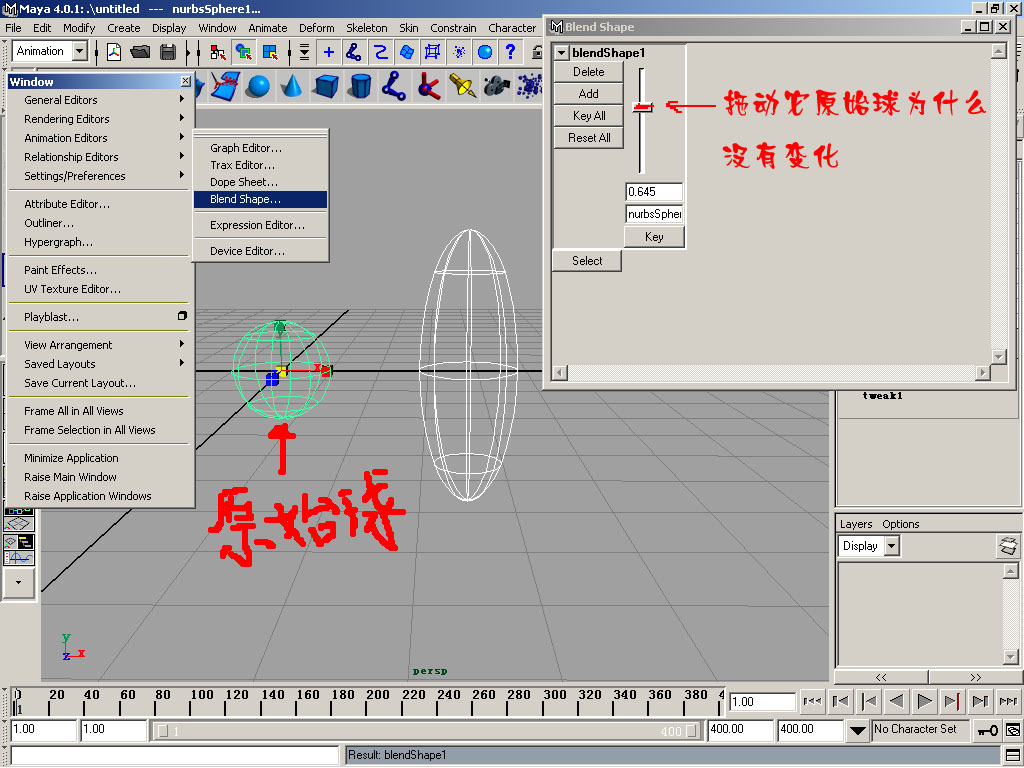Click Add button in Blend Shape window
Screen dimensions: 1024x768
point(588,94)
